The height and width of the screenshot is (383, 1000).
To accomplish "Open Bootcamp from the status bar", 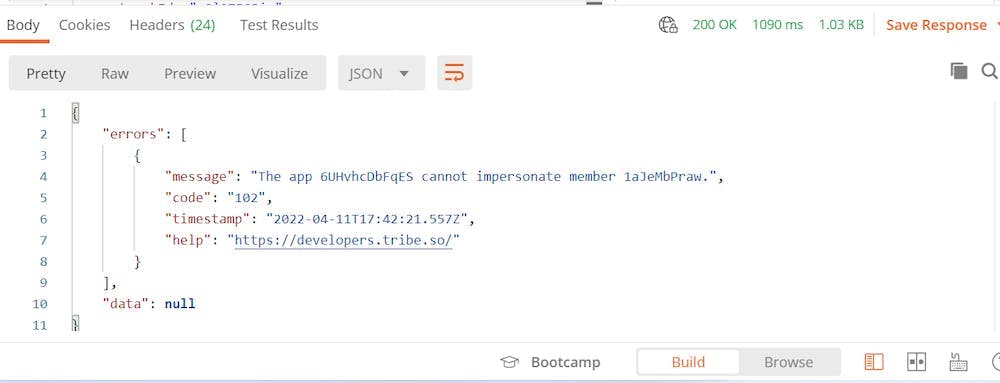I will (550, 362).
